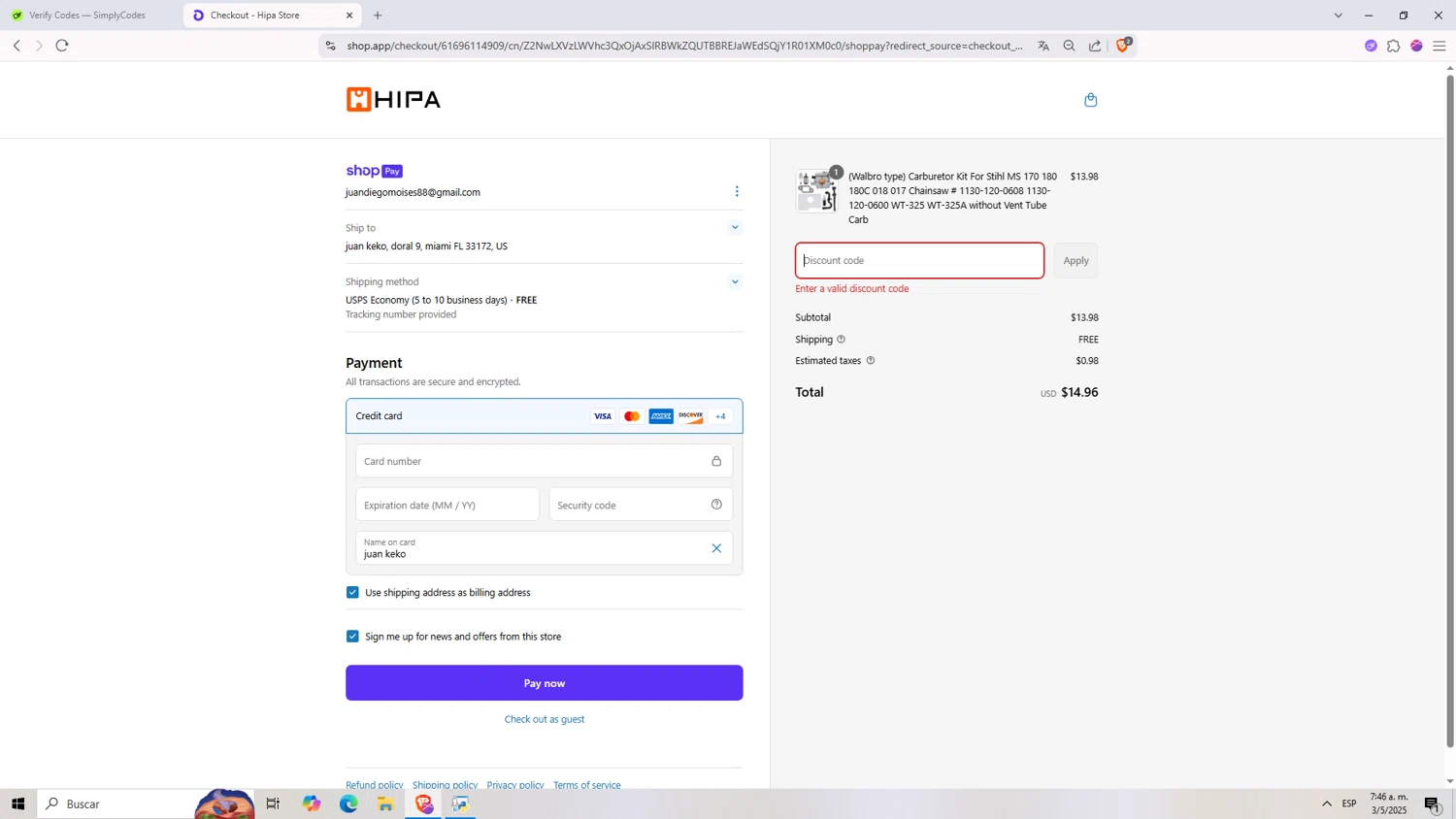
Task: Close the Checkout - Hipa Store tab
Action: click(x=349, y=16)
